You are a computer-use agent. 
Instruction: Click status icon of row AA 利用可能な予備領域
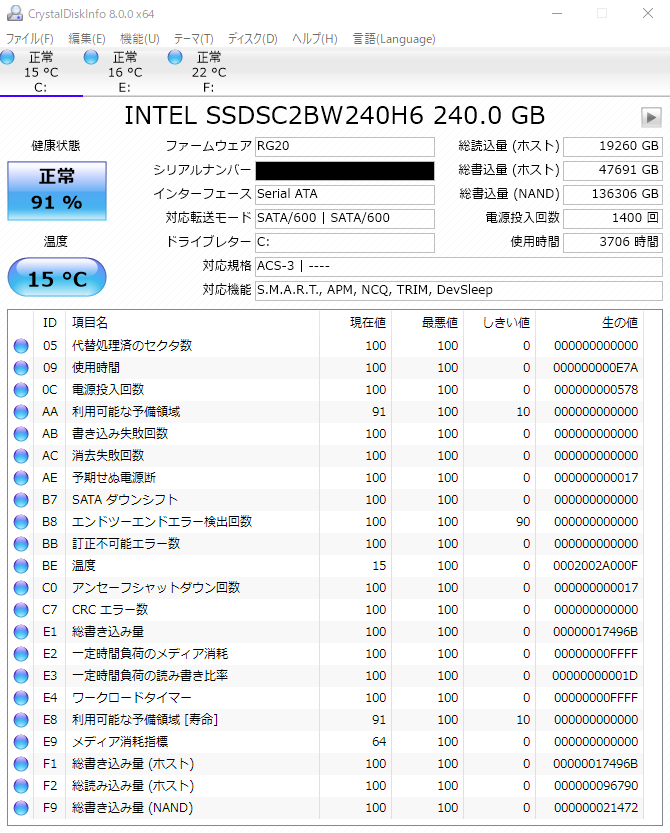tap(21, 412)
